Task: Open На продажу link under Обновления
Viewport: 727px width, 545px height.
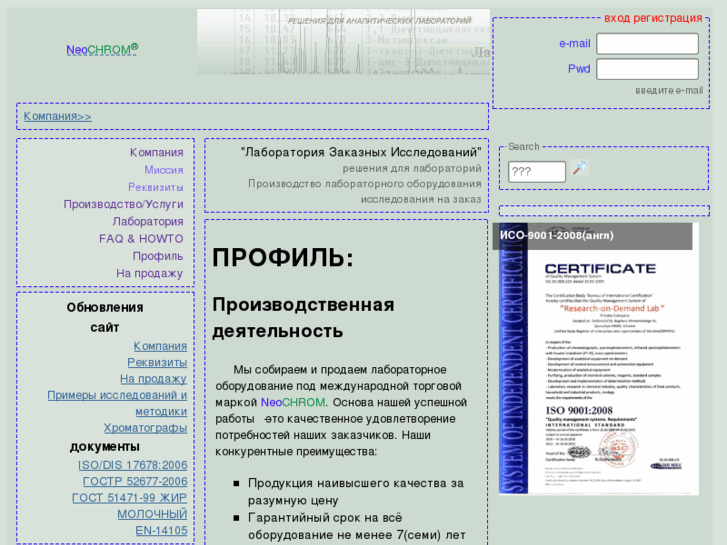Action: pos(153,378)
